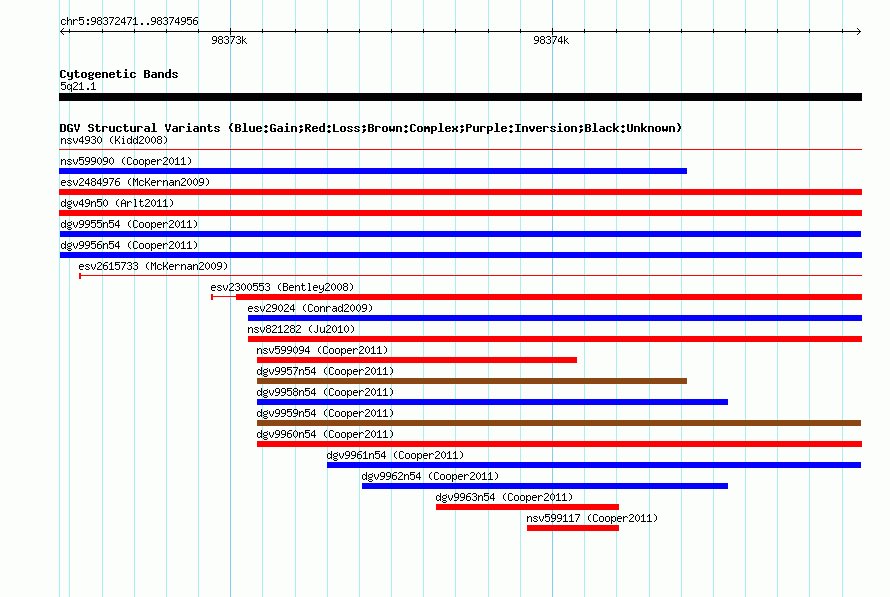The height and width of the screenshot is (597, 890).
Task: Select the nsv599090 (Cooper2011) blue gain bar
Action: coord(373,171)
